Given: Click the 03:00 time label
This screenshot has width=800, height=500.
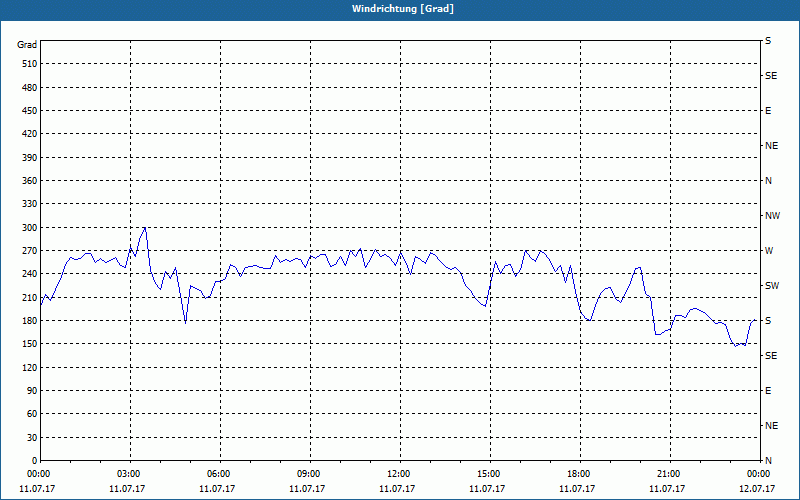Looking at the screenshot, I should [131, 473].
